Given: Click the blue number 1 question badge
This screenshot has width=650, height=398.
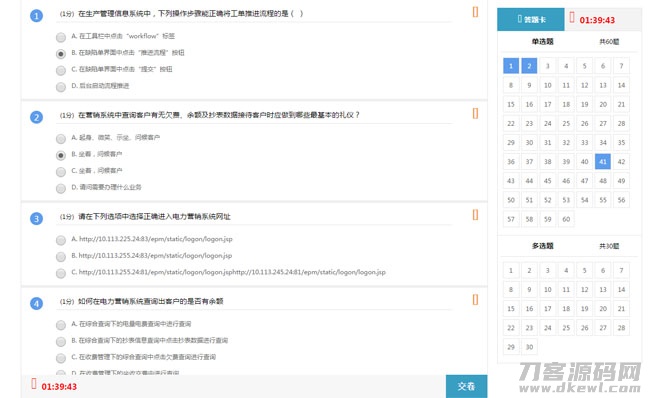Looking at the screenshot, I should 36,16.
